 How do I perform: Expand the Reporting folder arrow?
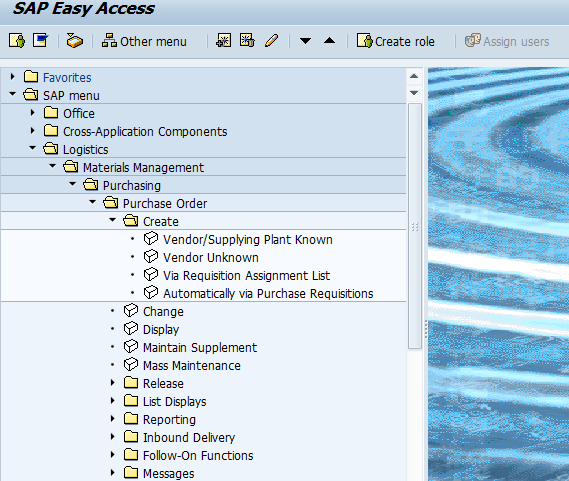coord(112,419)
